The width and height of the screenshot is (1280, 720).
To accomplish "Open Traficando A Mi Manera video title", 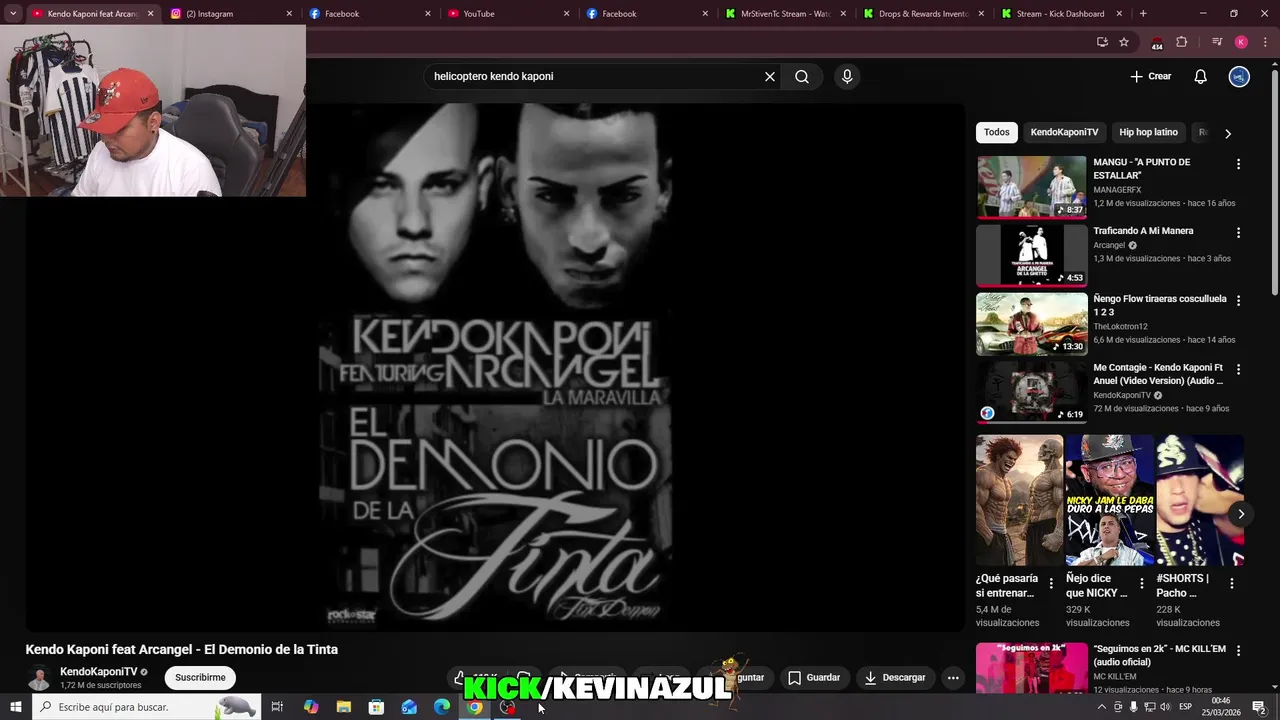I will pos(1143,231).
